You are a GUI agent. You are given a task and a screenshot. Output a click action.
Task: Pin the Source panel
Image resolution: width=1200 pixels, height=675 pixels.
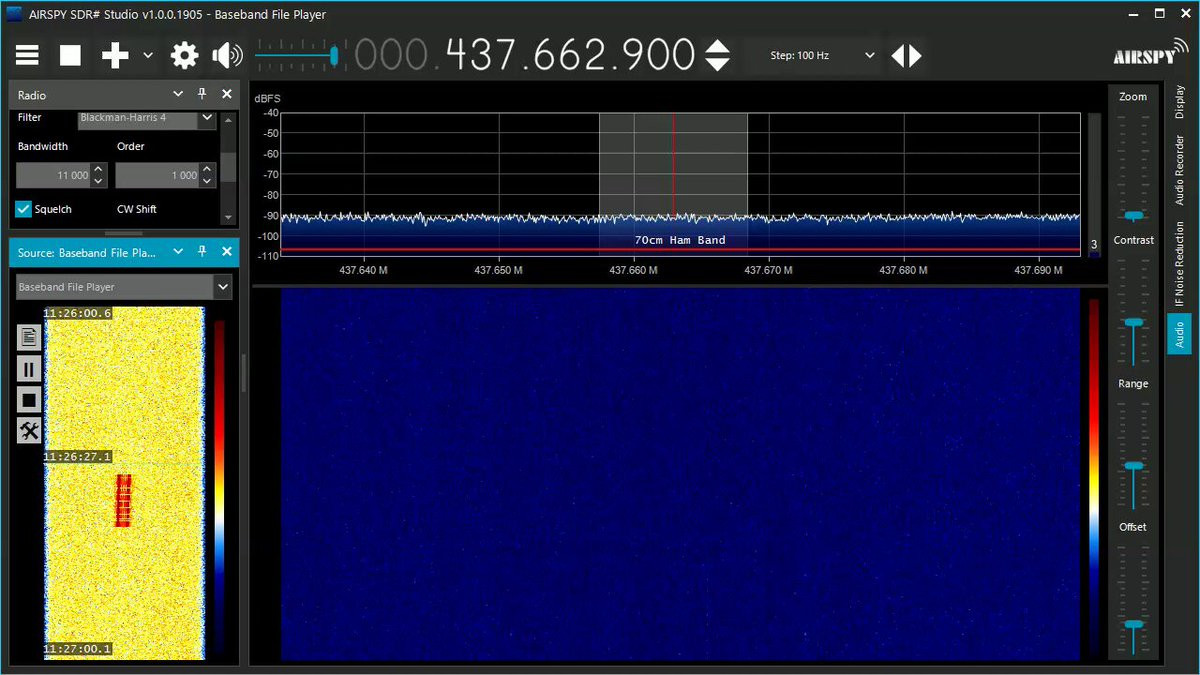[x=202, y=252]
